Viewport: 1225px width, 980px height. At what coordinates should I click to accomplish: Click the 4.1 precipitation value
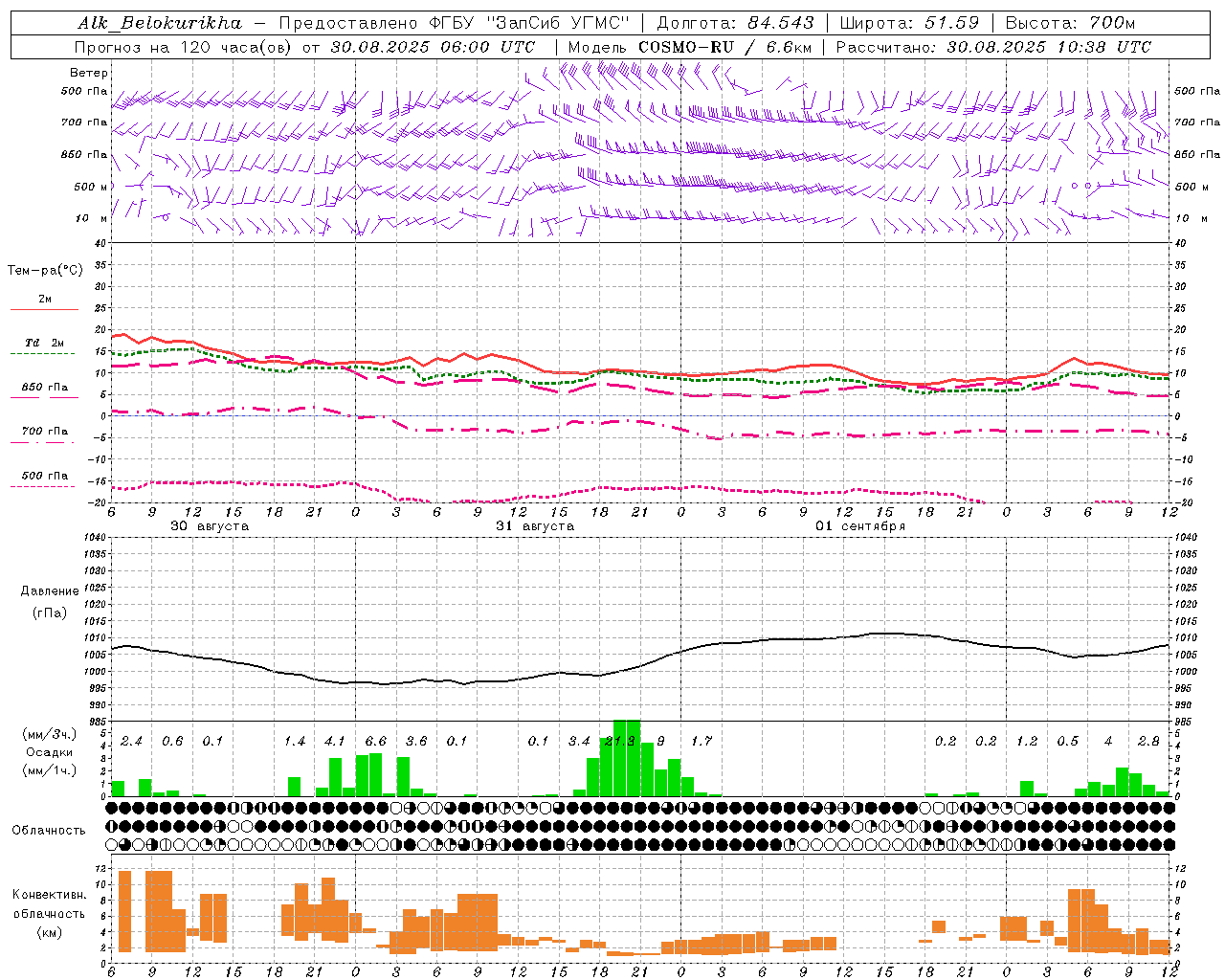click(335, 742)
